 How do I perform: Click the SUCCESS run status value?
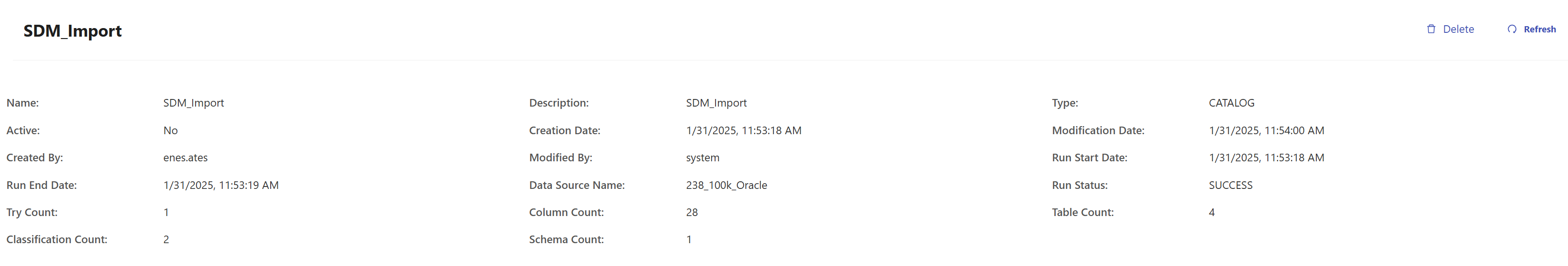[x=1230, y=185]
